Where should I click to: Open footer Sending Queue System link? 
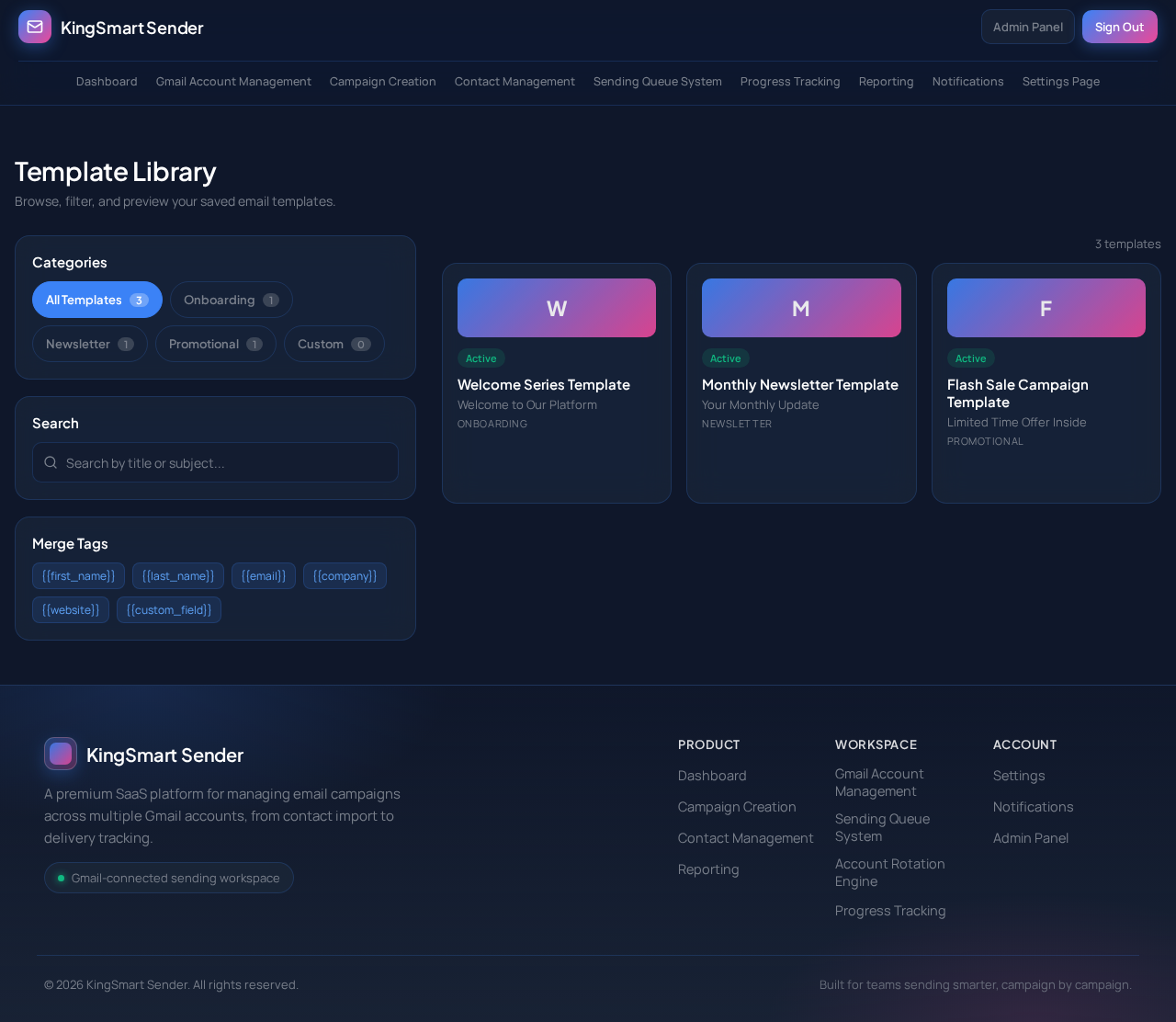[882, 827]
